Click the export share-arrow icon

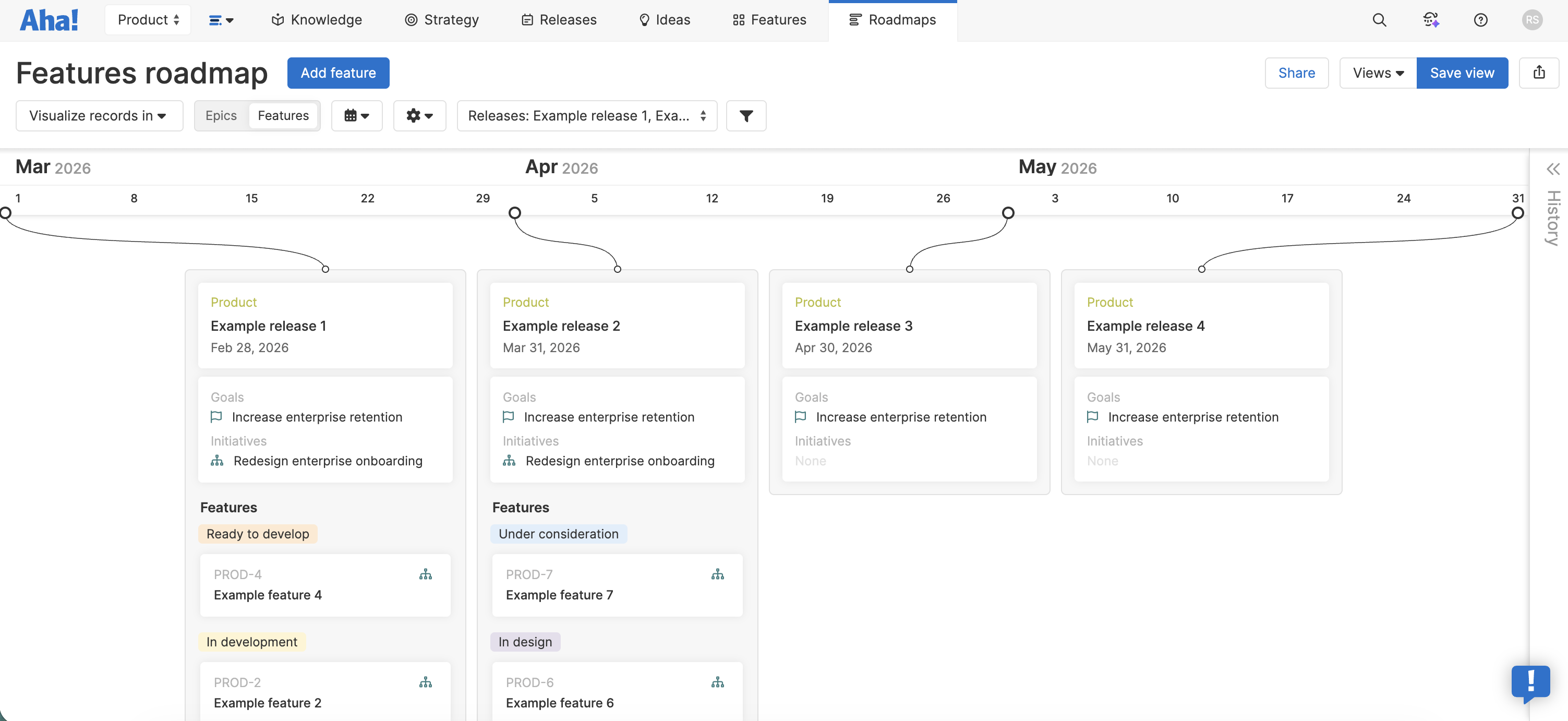tap(1538, 73)
